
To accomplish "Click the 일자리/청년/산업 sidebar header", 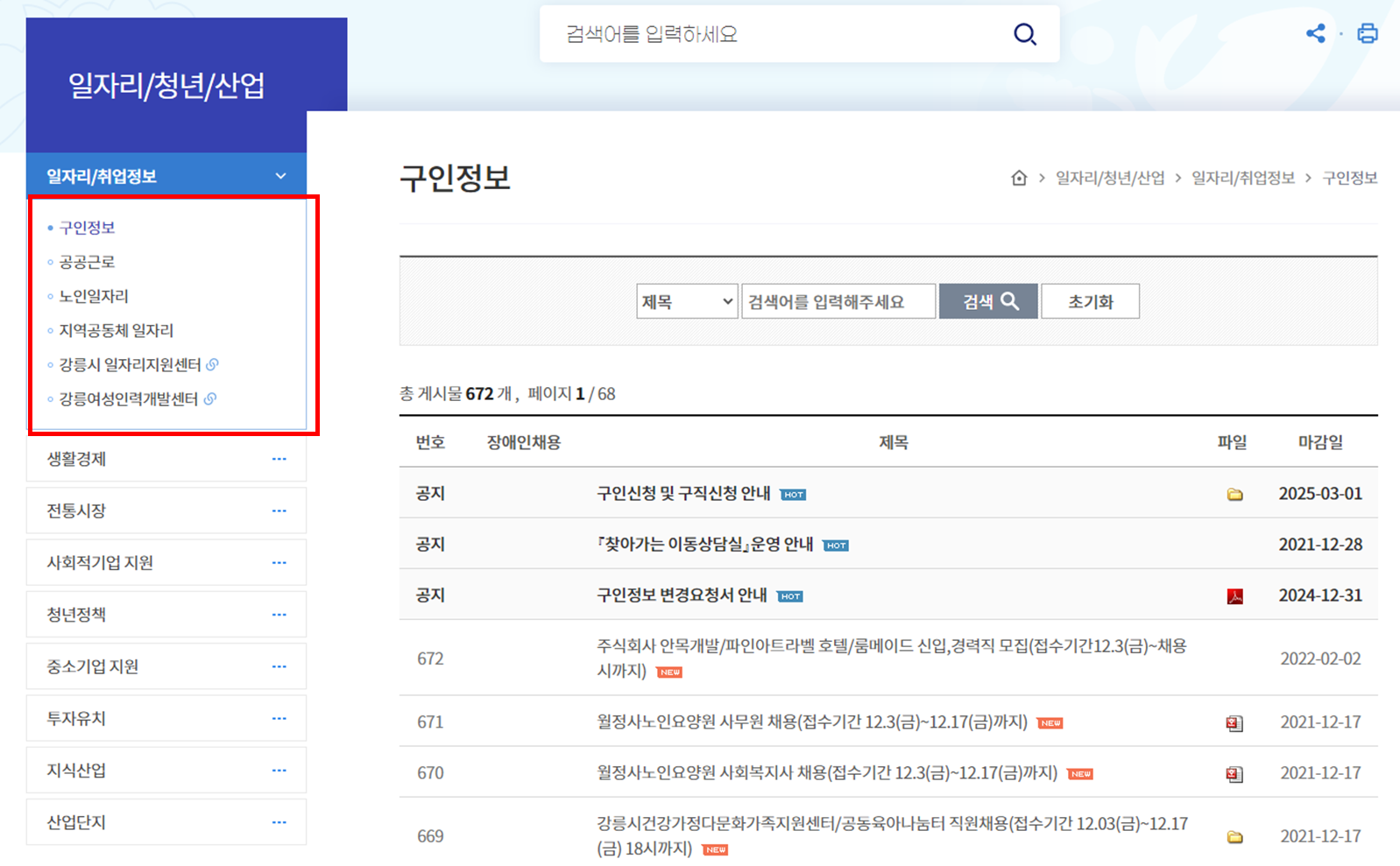I will tap(166, 85).
